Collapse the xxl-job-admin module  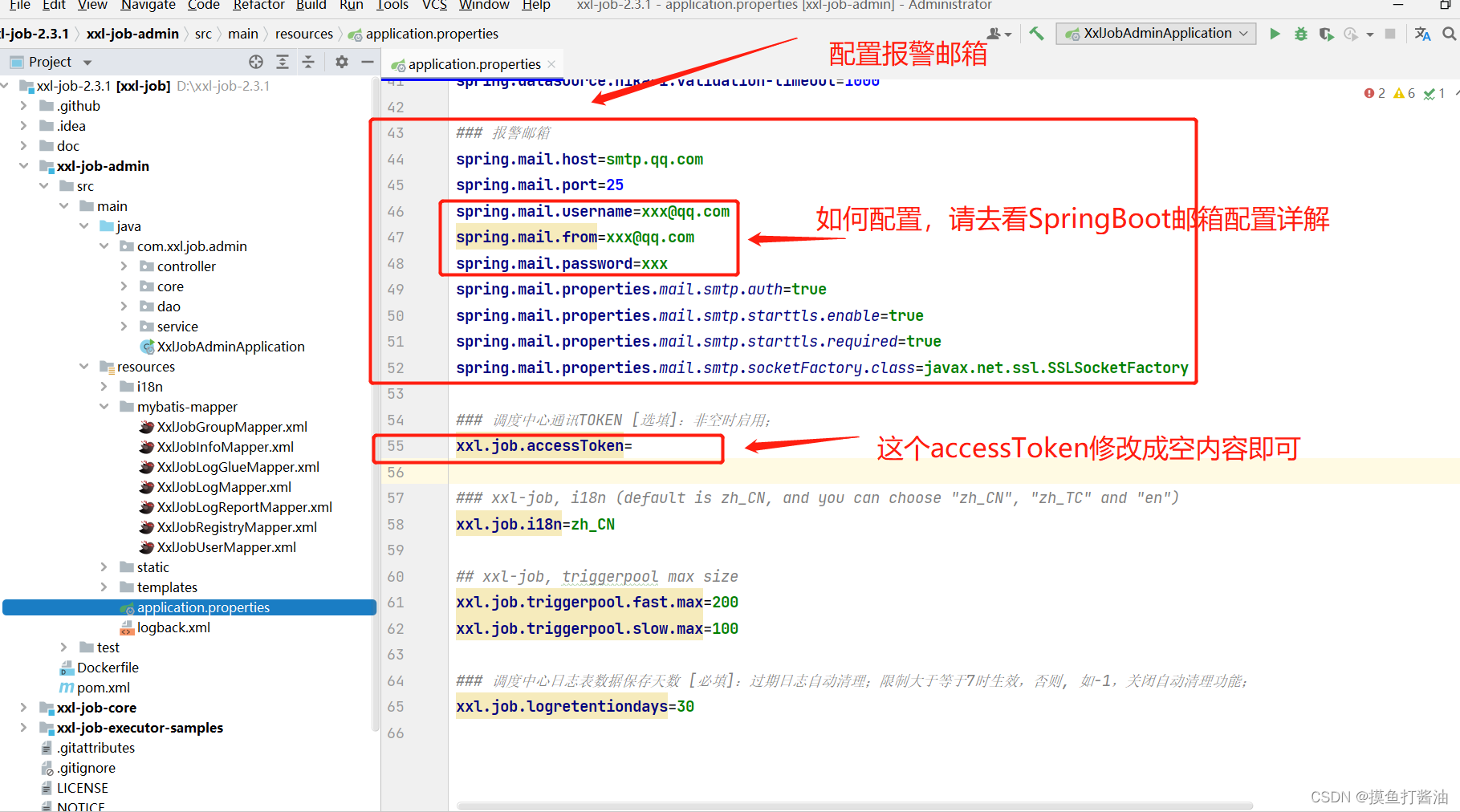[x=23, y=166]
